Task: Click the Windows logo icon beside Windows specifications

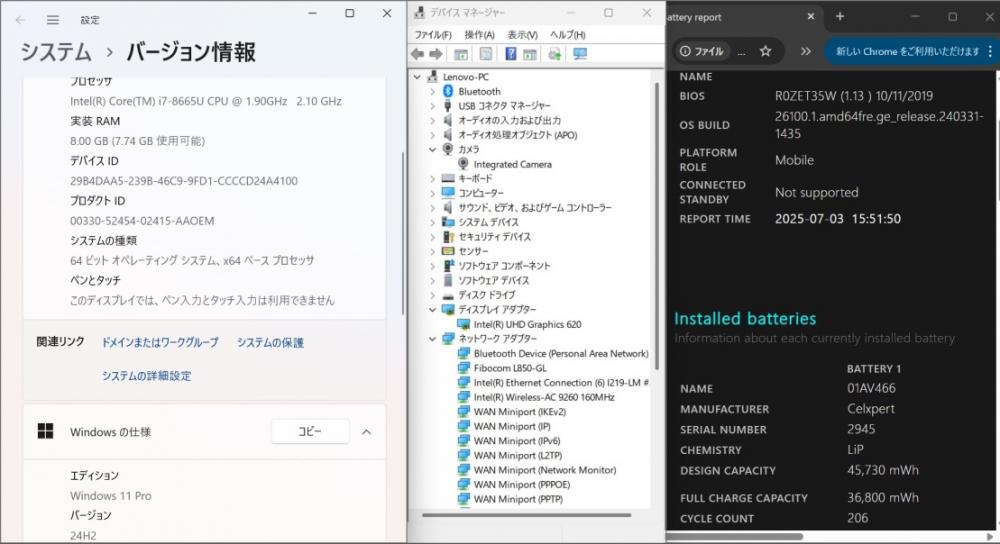Action: (45, 431)
